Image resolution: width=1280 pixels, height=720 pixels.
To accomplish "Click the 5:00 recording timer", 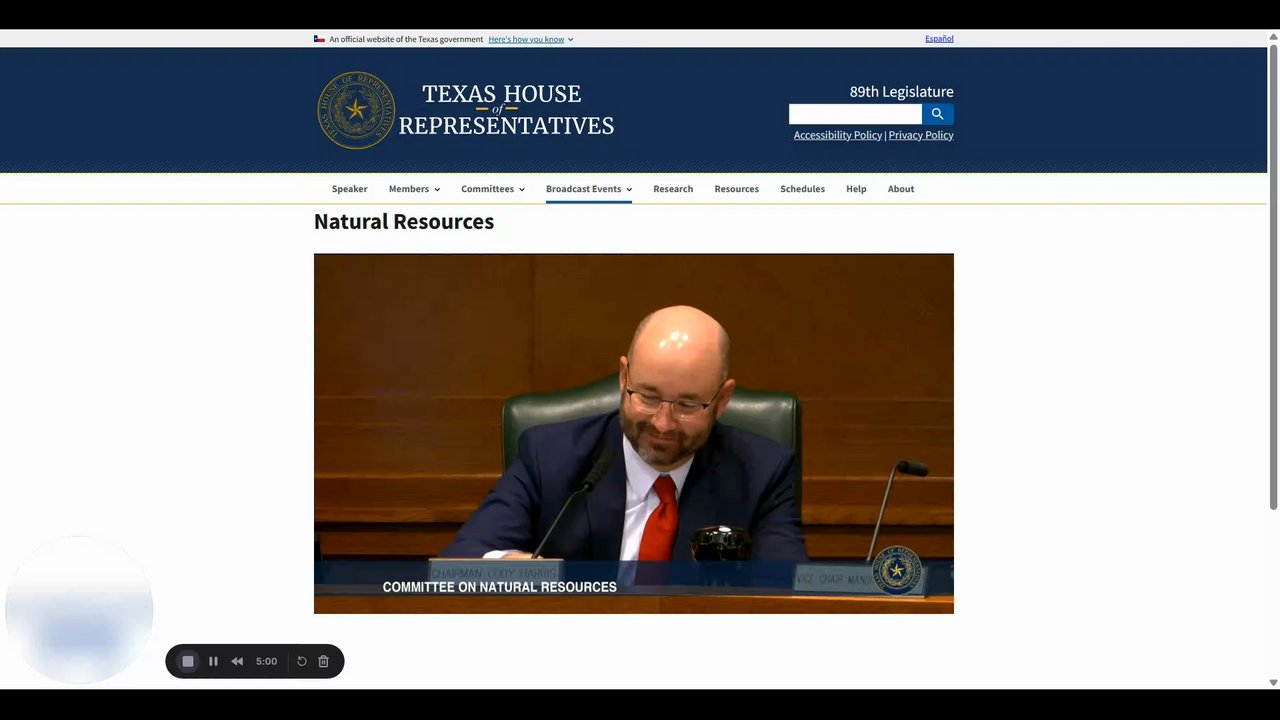I will (x=266, y=661).
